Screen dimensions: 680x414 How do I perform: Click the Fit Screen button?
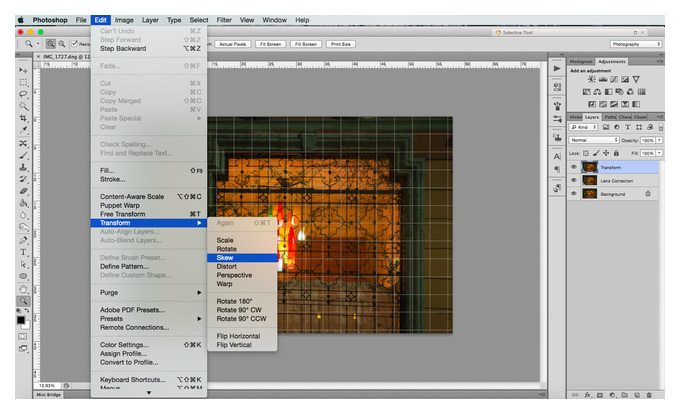coord(271,44)
